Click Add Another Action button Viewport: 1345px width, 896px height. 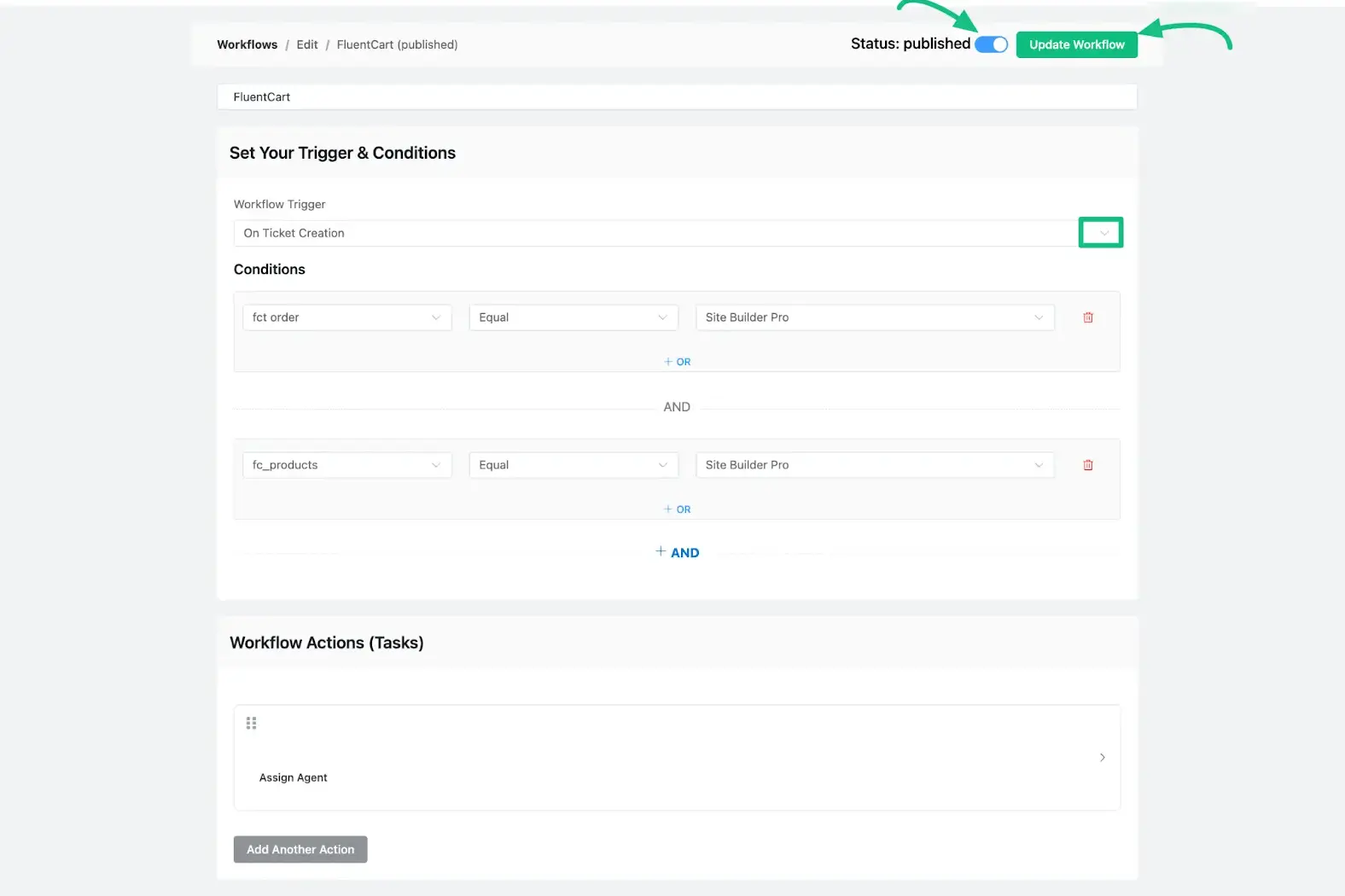pyautogui.click(x=300, y=849)
